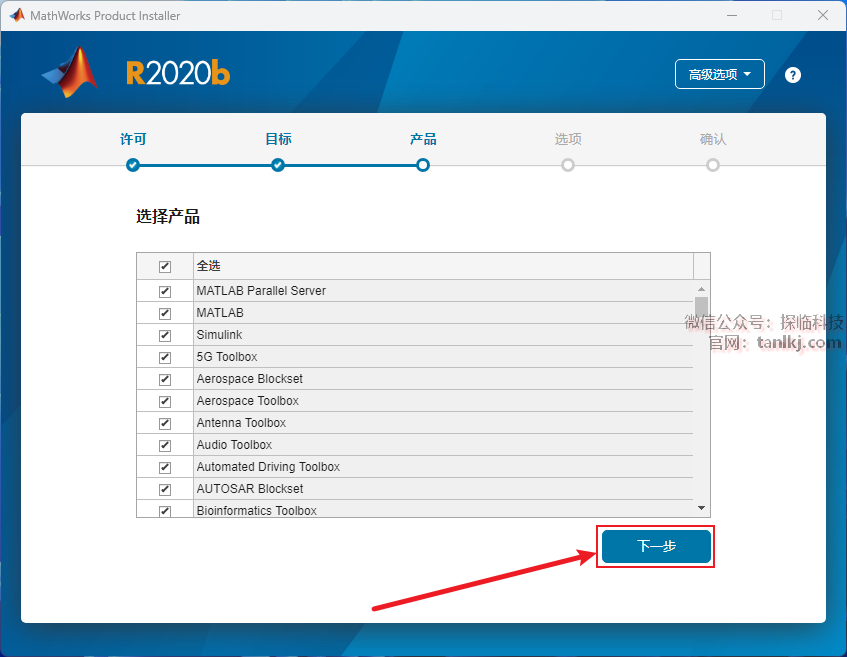The image size is (847, 657).
Task: Toggle AUTOSAR Blockset checkbox
Action: 165,490
